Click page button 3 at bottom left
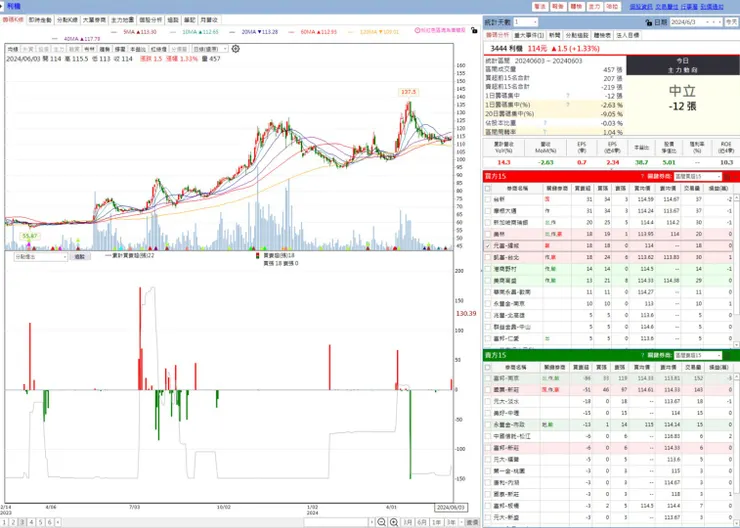Image resolution: width=740 pixels, height=528 pixels. tap(22, 522)
